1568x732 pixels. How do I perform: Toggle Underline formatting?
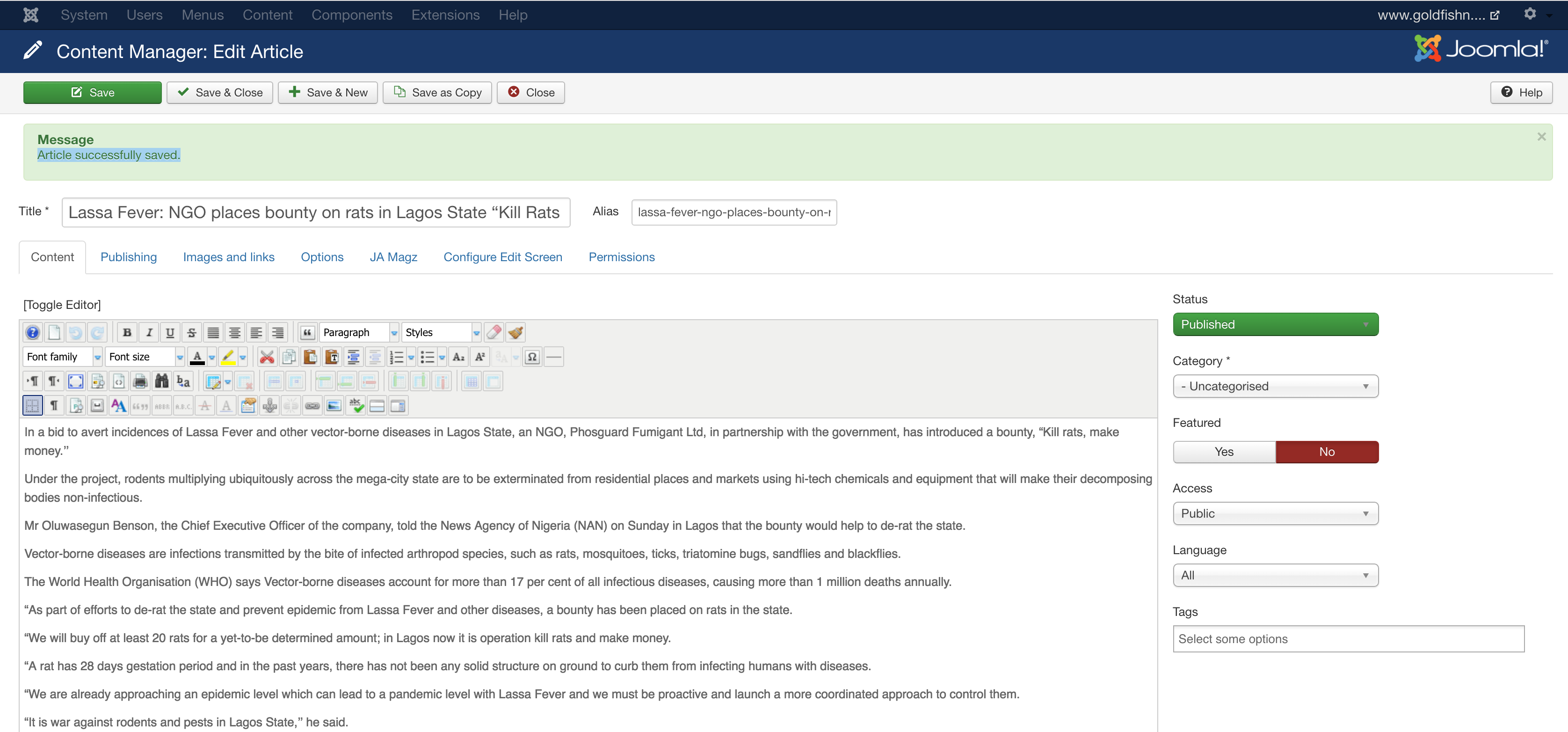(x=170, y=332)
